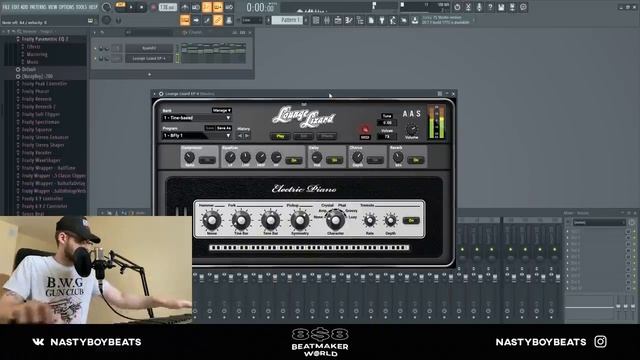The width and height of the screenshot is (640, 360).
Task: Click the scissors audio editor icon
Action: tap(468, 7)
